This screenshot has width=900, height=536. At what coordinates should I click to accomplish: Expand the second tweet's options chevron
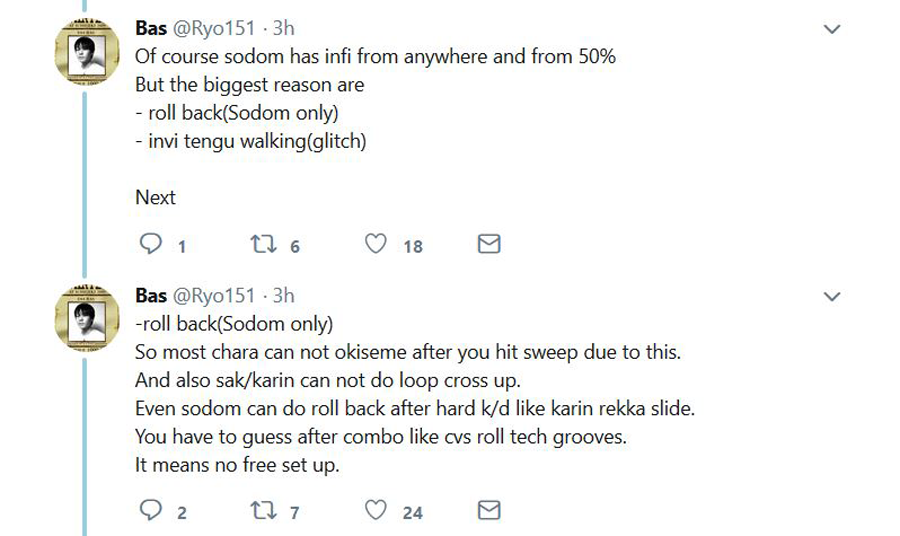point(831,296)
